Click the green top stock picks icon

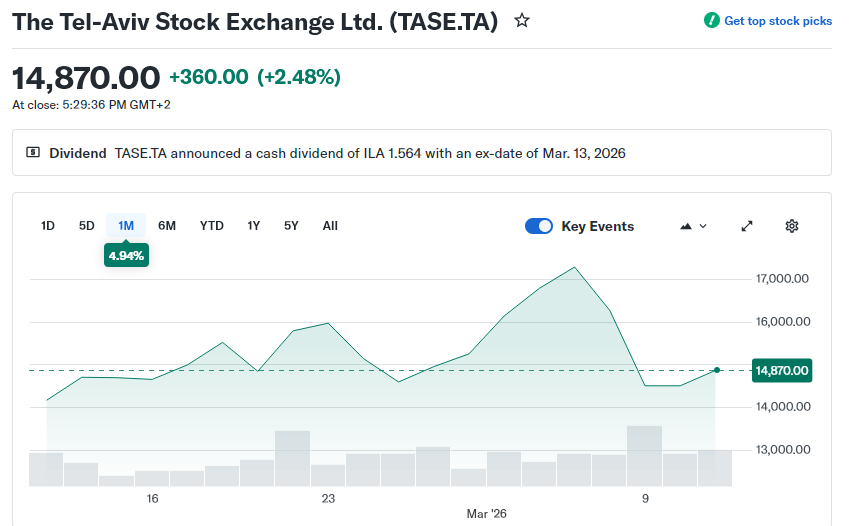coord(711,21)
